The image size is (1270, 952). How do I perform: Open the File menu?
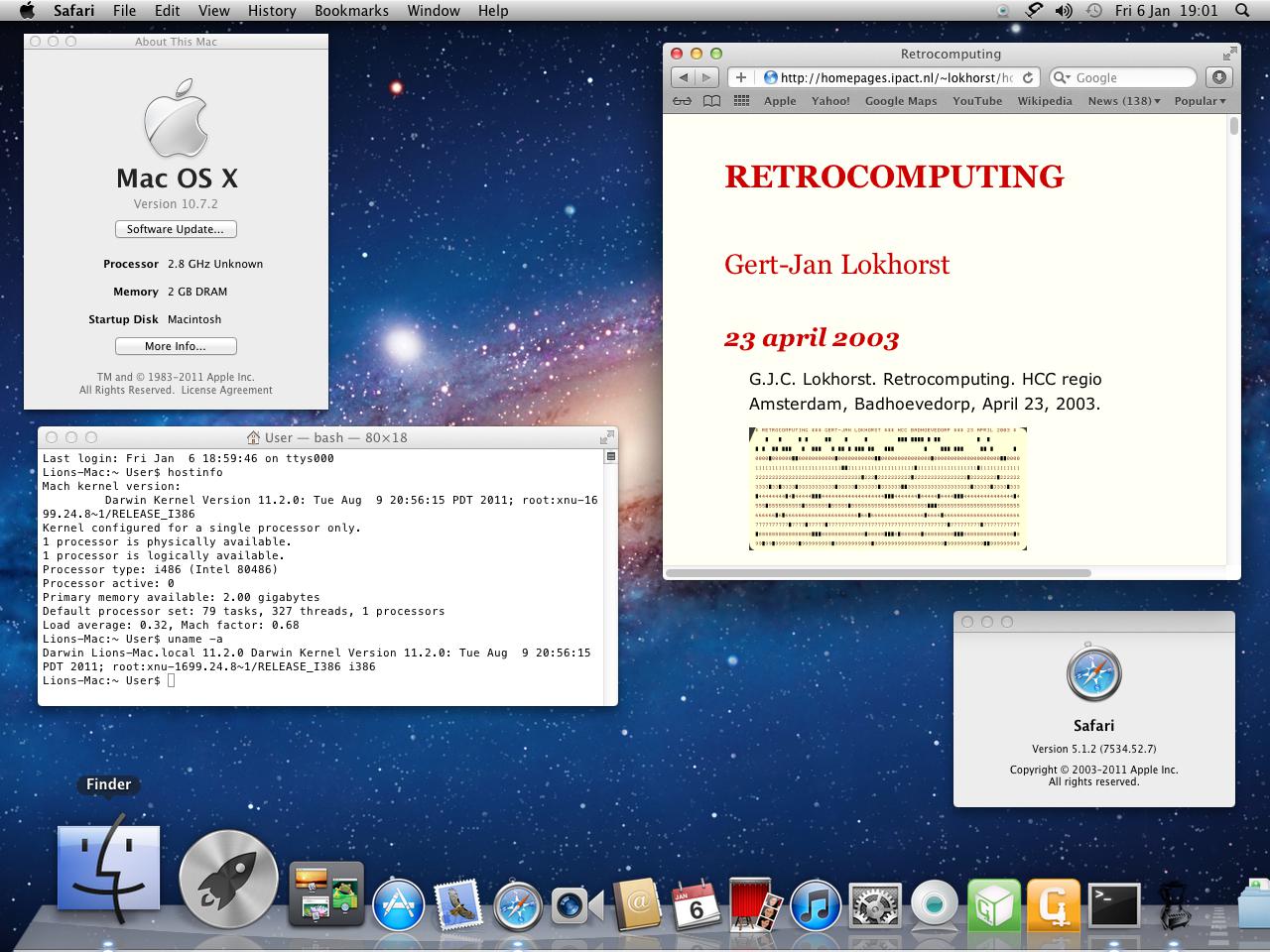pyautogui.click(x=125, y=10)
